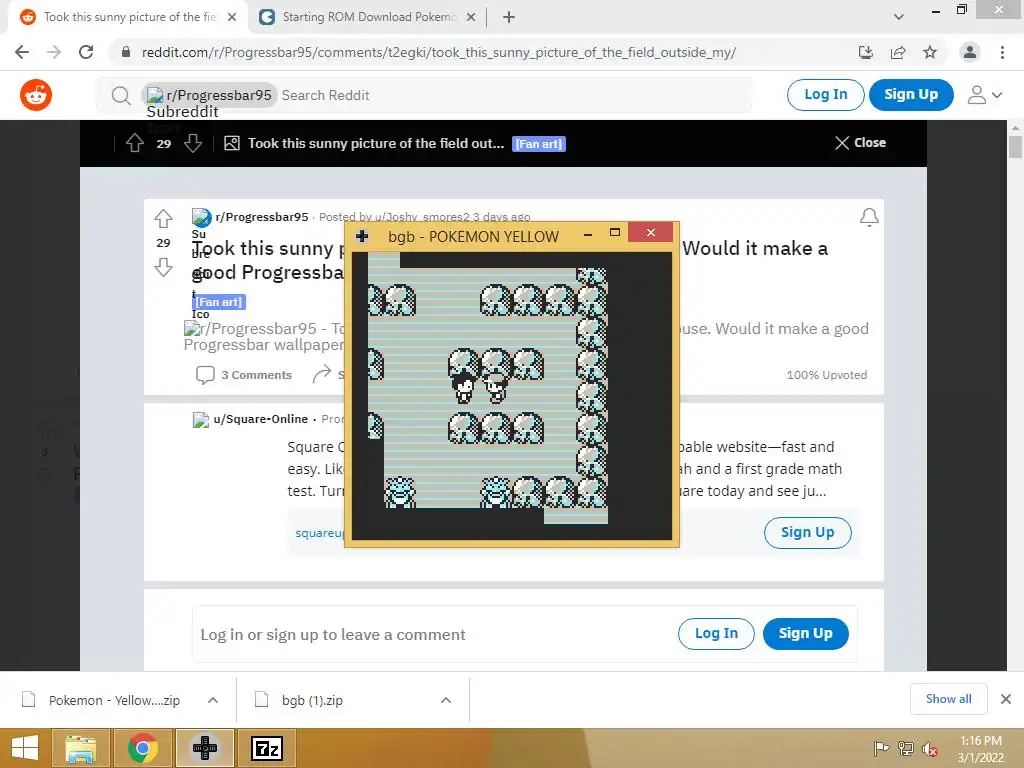Open Chrome's three-dot menu
1024x768 pixels.
pos(1002,52)
